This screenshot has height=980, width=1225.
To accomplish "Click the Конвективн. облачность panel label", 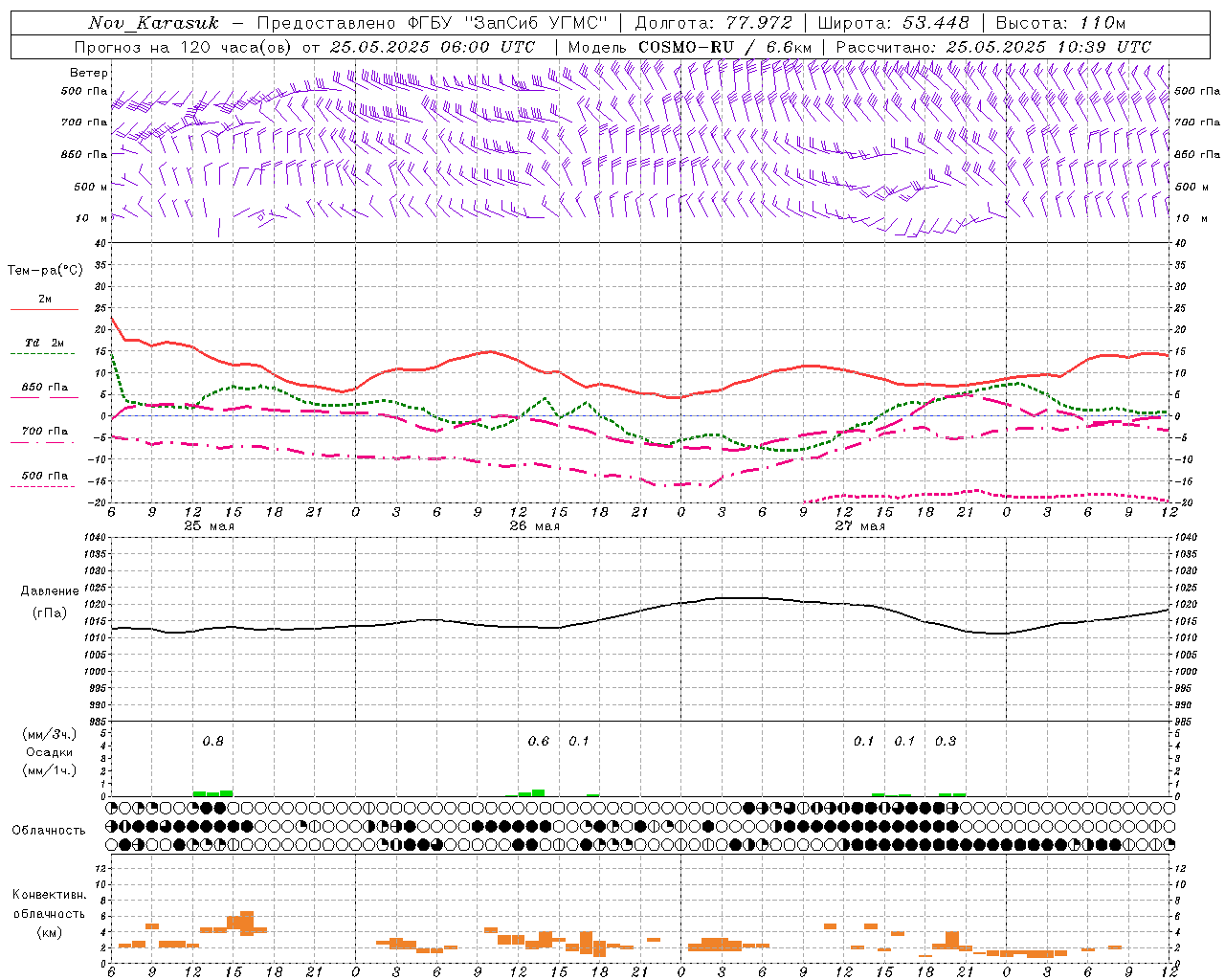I will coord(49,913).
